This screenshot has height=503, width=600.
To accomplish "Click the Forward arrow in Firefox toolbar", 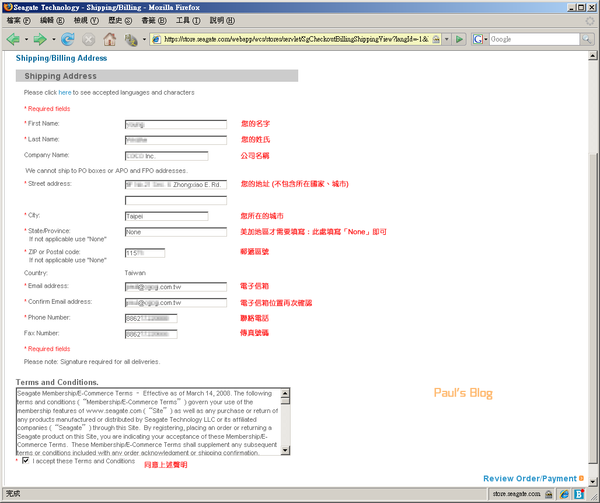I will click(40, 39).
